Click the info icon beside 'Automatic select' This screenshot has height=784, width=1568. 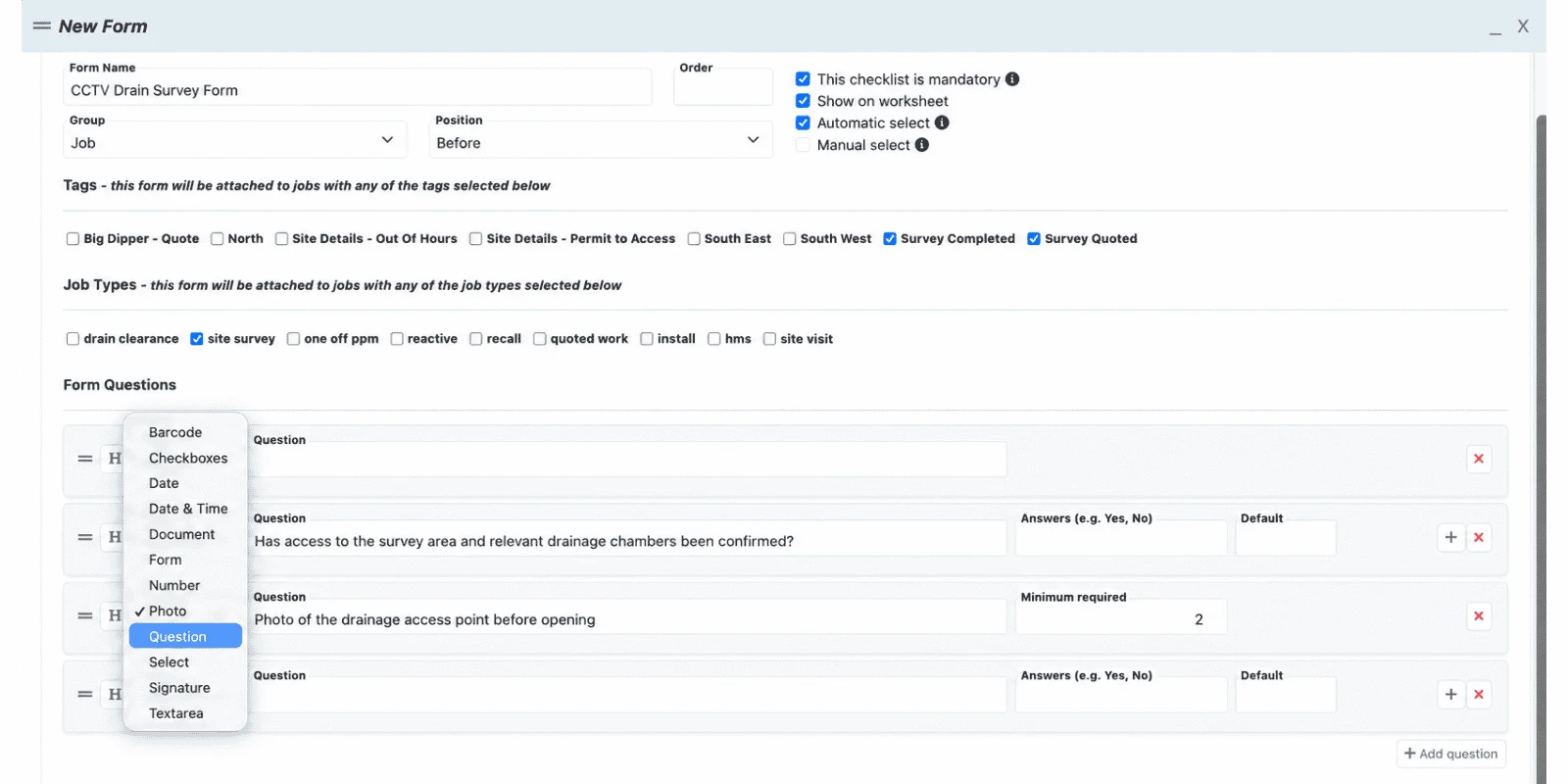pos(942,122)
